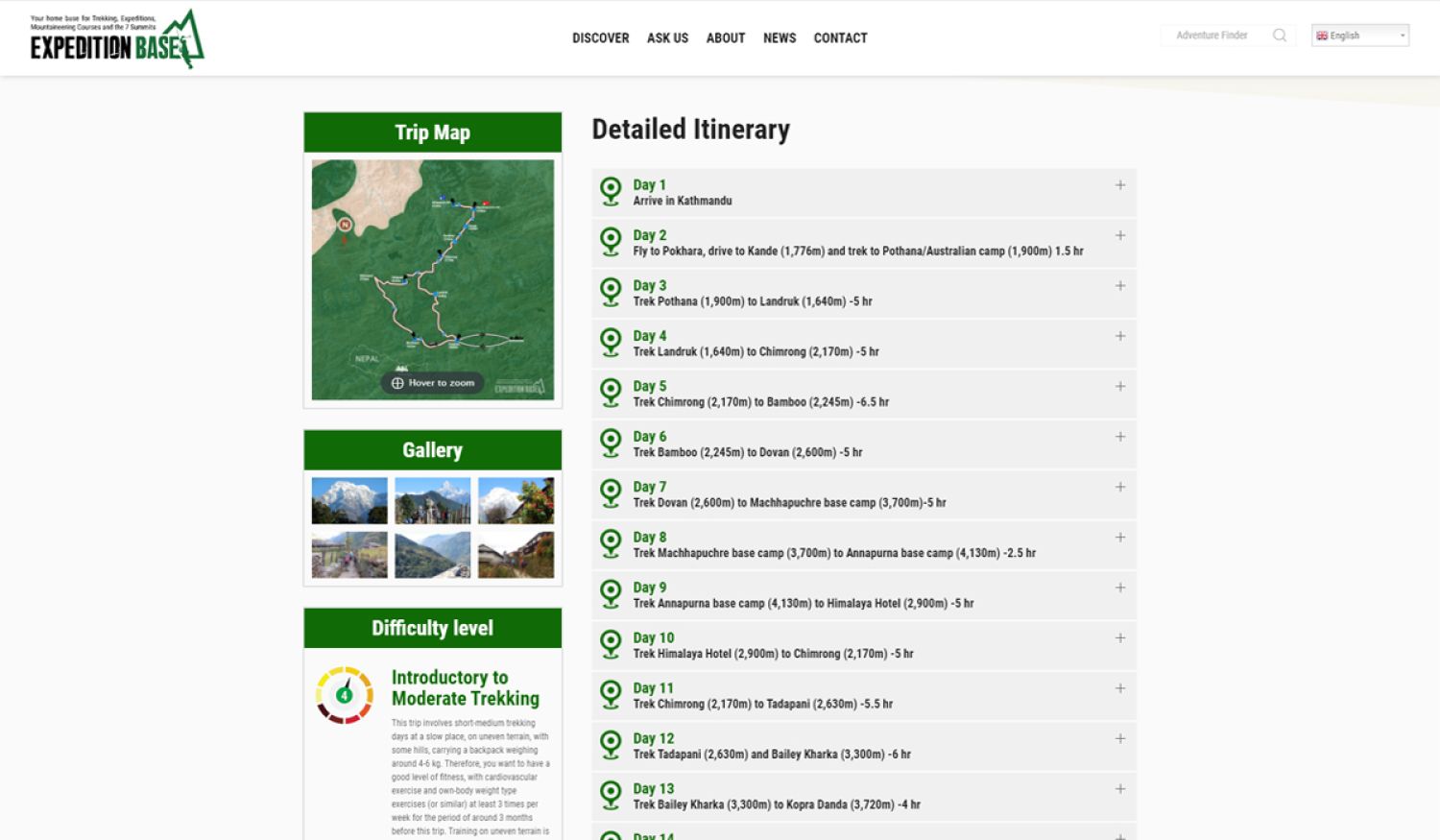Open the first gallery mountain thumbnail
Screen dimensions: 1440x840
(349, 500)
